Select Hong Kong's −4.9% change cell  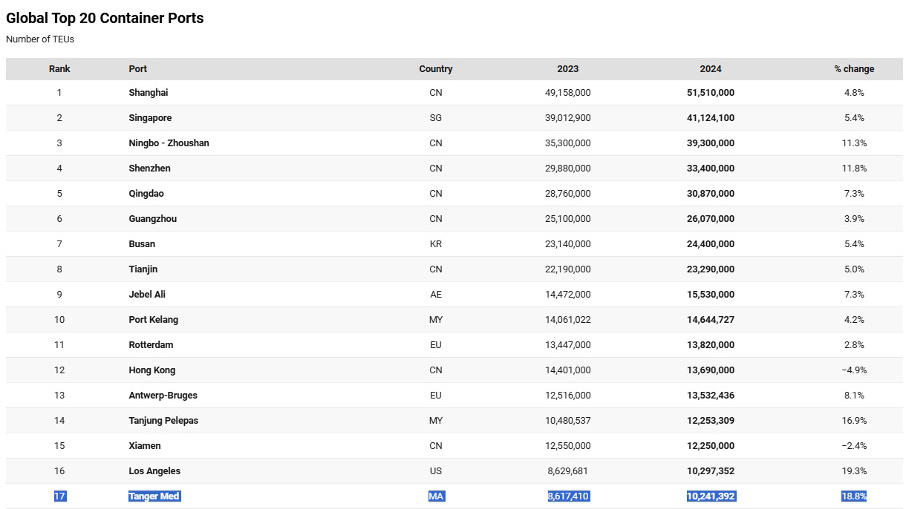click(x=854, y=370)
